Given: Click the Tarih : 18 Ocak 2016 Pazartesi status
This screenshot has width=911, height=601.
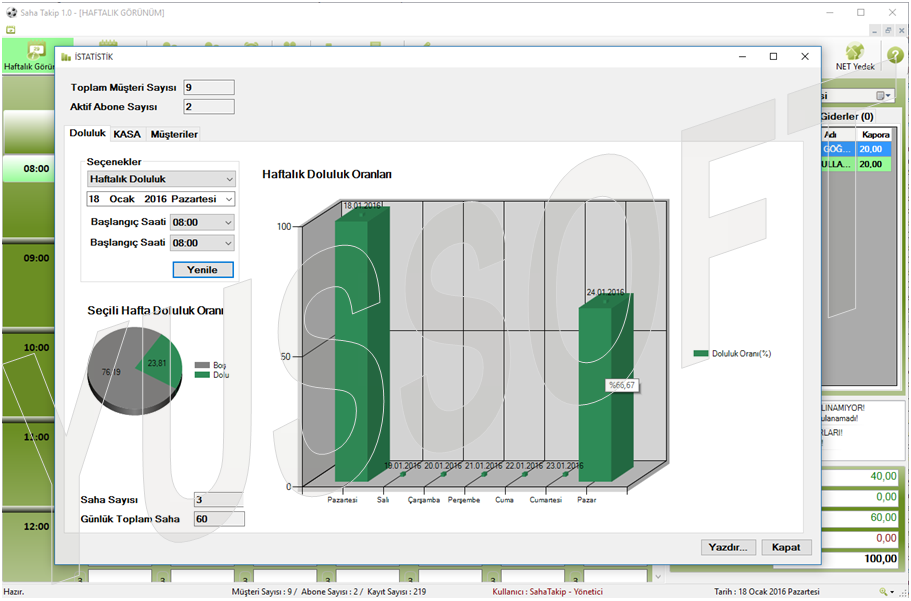Looking at the screenshot, I should [767, 592].
